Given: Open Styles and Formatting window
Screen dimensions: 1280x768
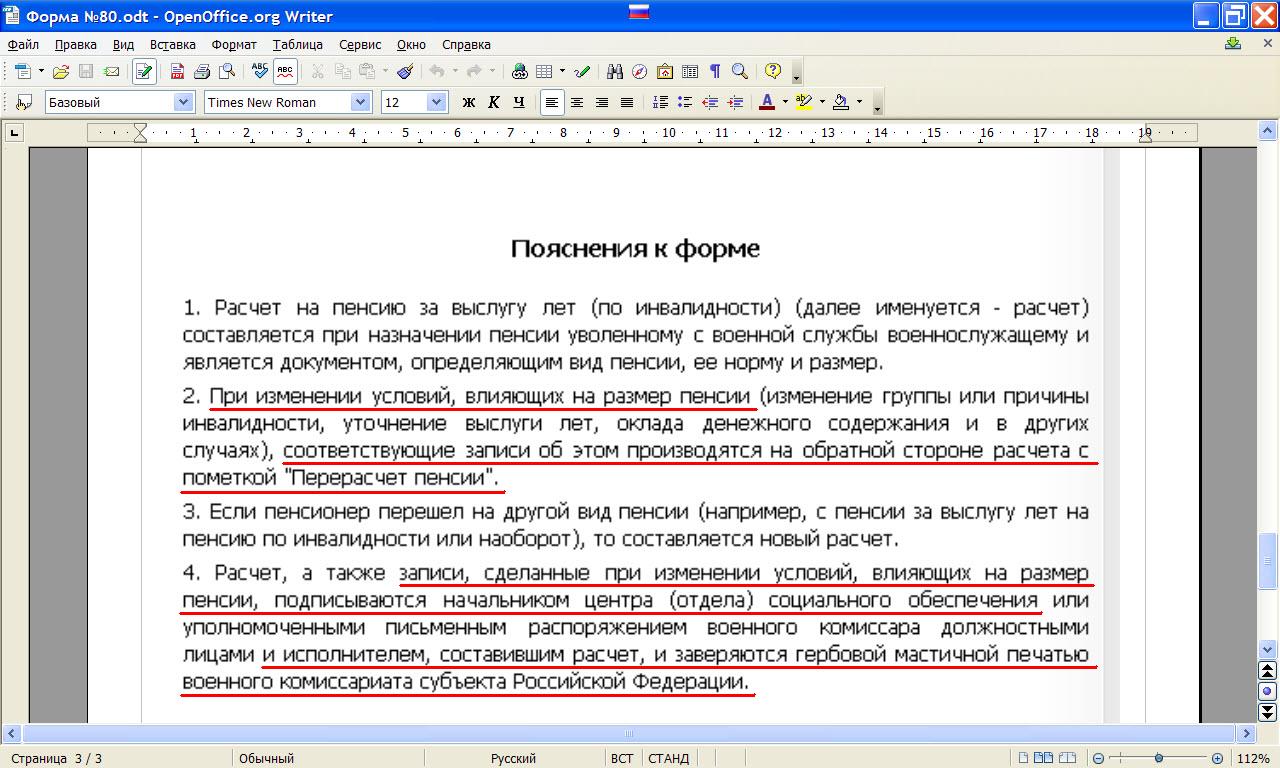Looking at the screenshot, I should (x=24, y=102).
